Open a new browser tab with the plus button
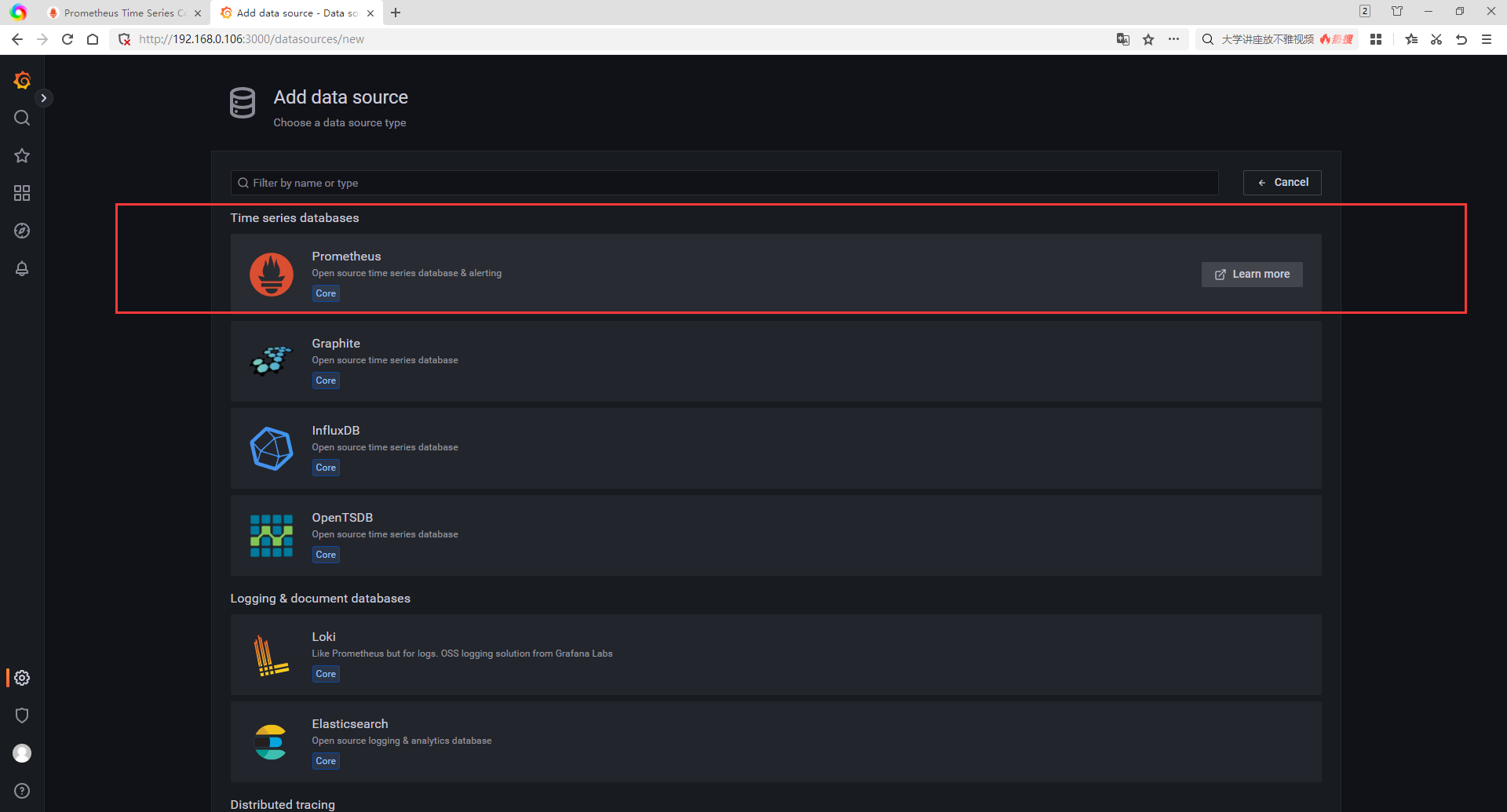Image resolution: width=1507 pixels, height=812 pixels. click(396, 13)
